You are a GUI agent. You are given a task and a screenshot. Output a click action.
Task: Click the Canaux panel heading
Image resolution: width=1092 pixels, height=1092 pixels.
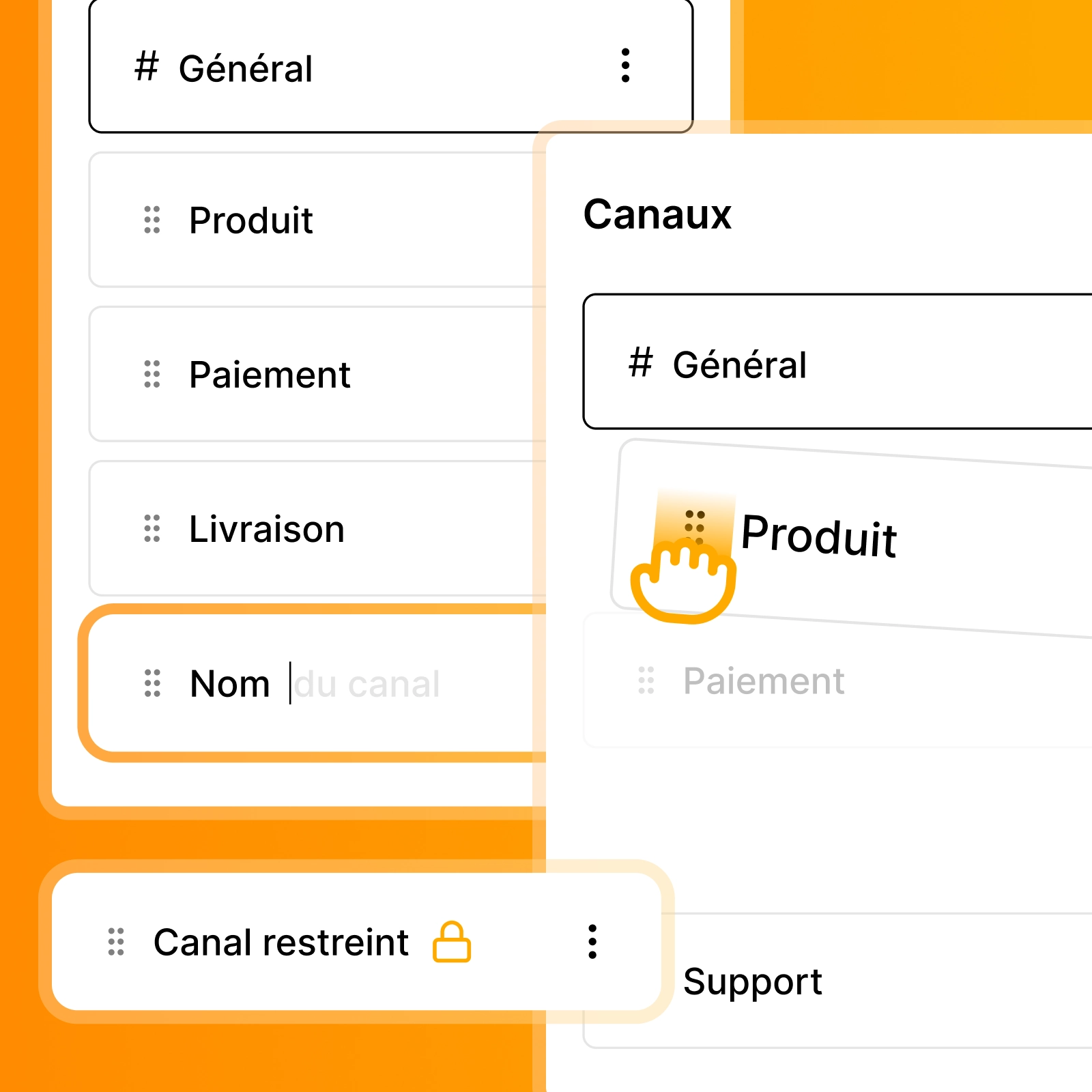point(657,214)
